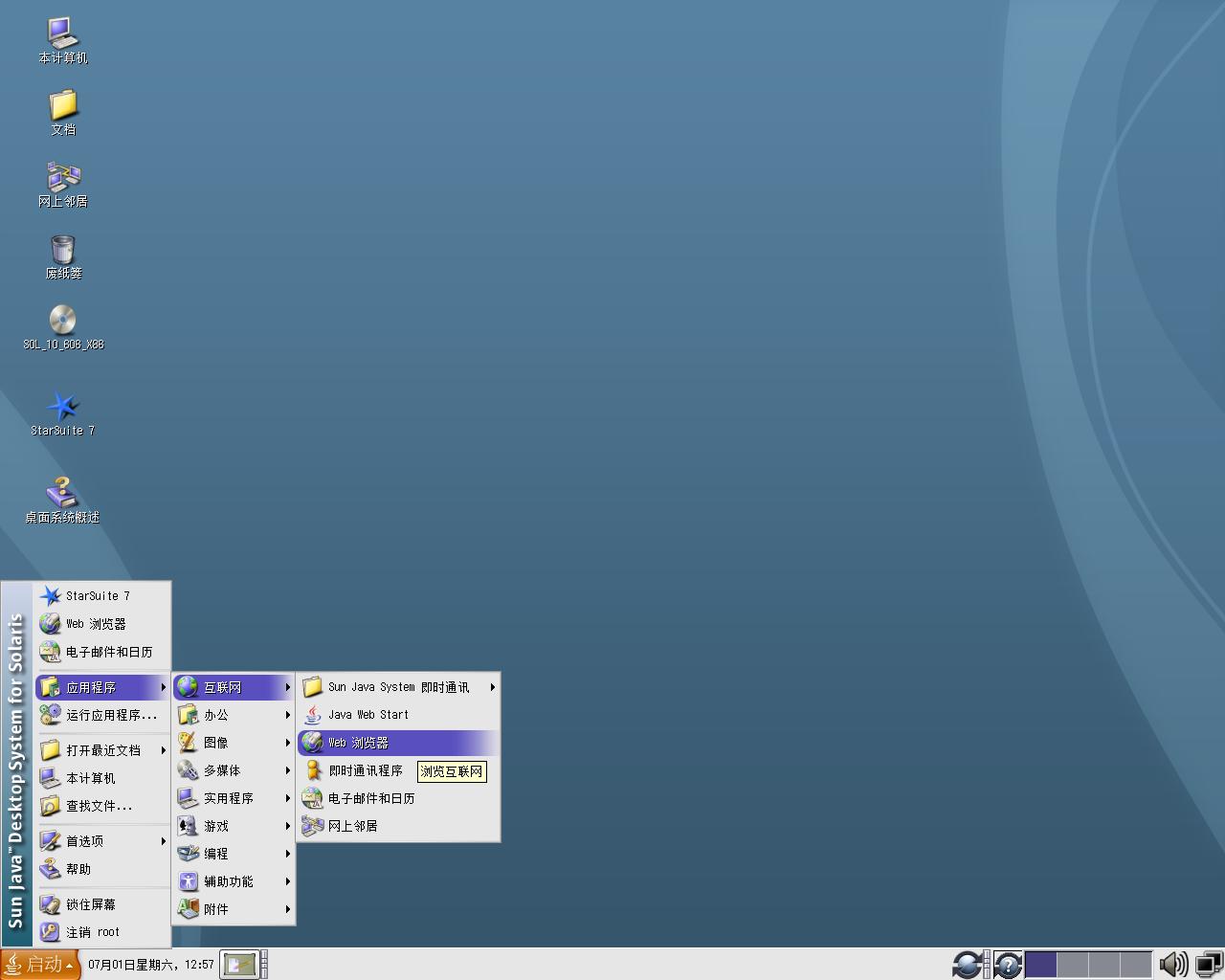Choose Web 浏览器 in the main launch menu
This screenshot has height=980, width=1225.
[x=103, y=623]
